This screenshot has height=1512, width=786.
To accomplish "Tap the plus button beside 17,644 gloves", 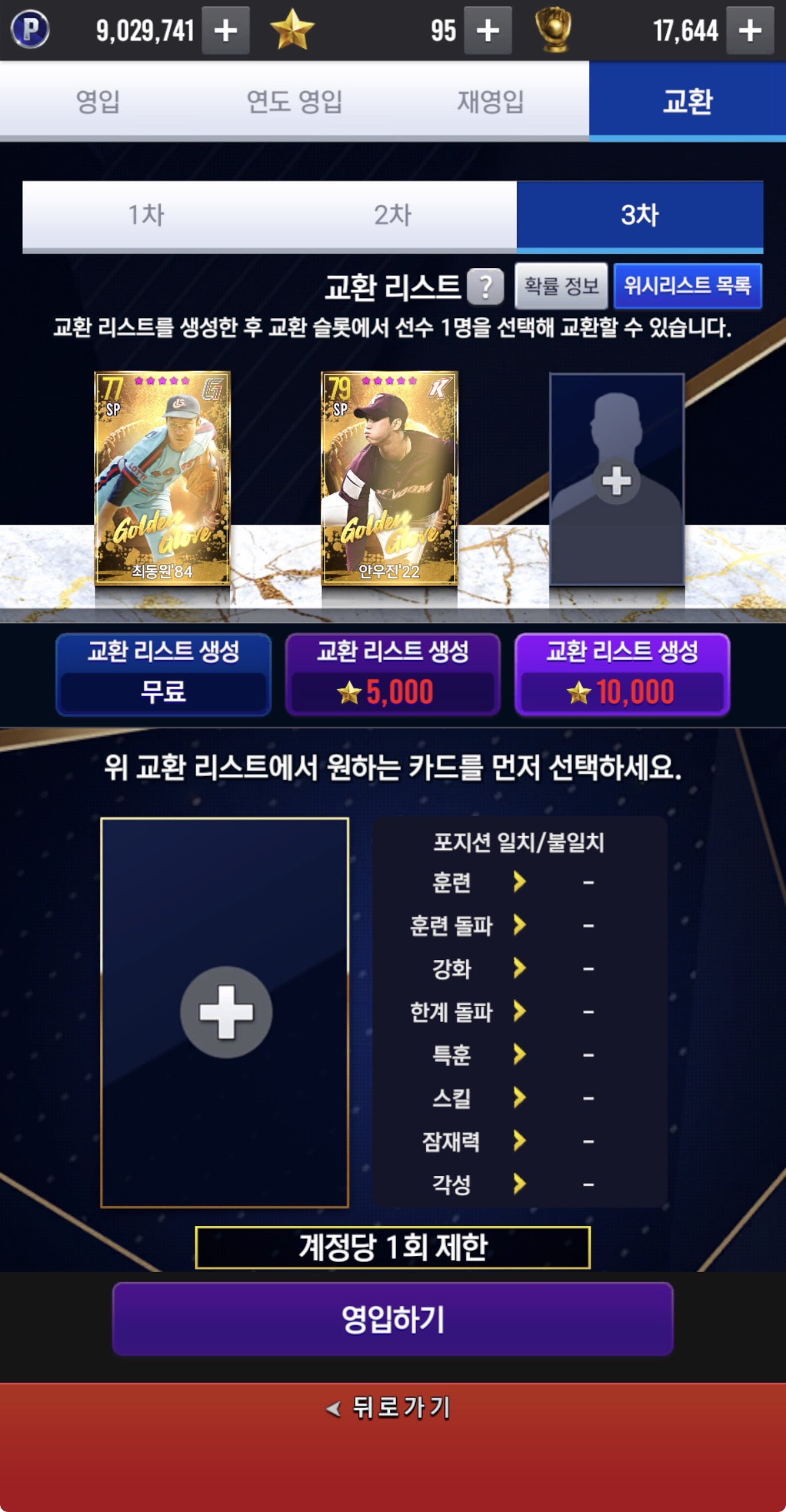I will [750, 30].
